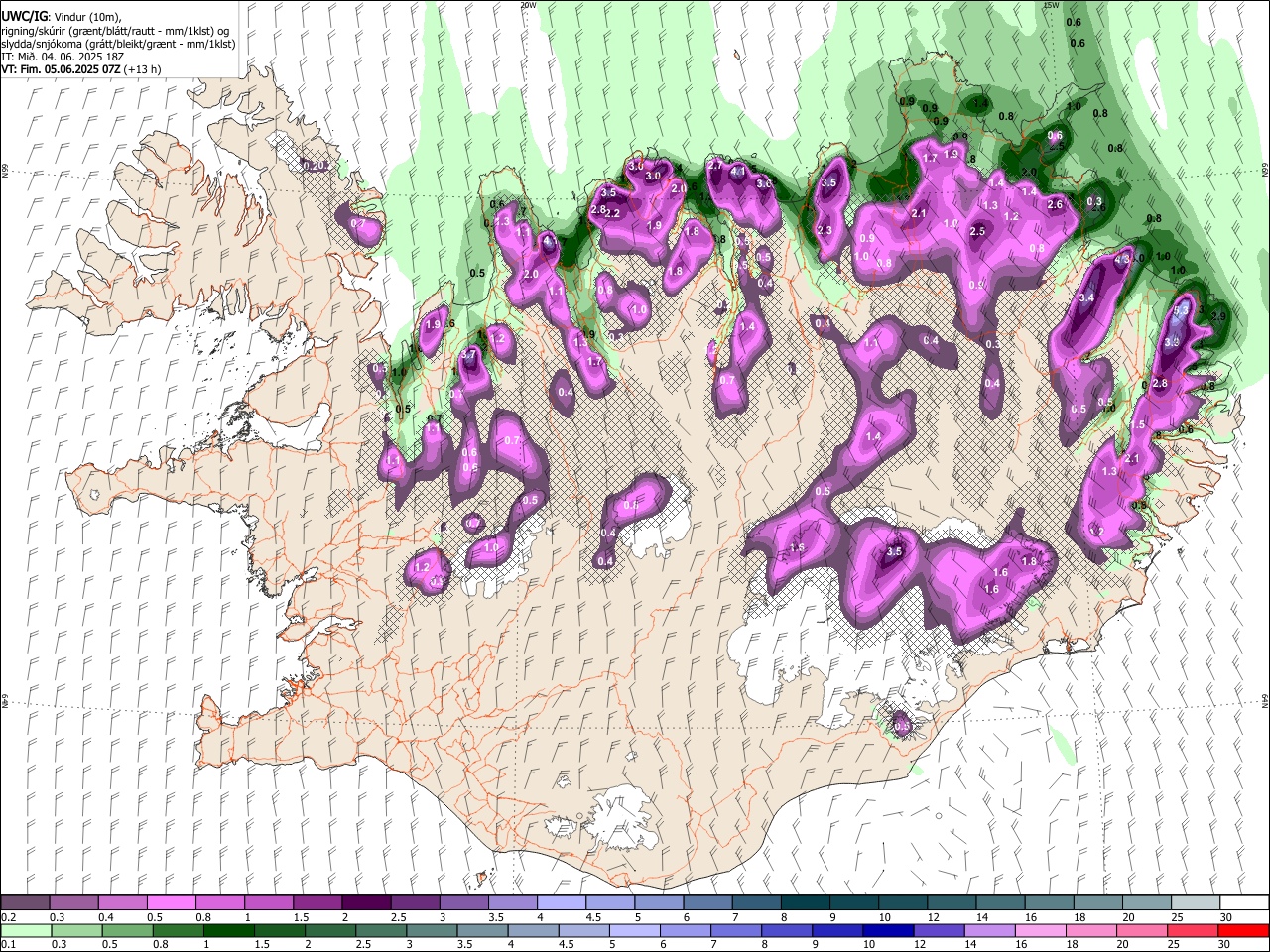Click the darkest green 1–1.5 rain swatch
The width and height of the screenshot is (1270, 952).
point(230,930)
